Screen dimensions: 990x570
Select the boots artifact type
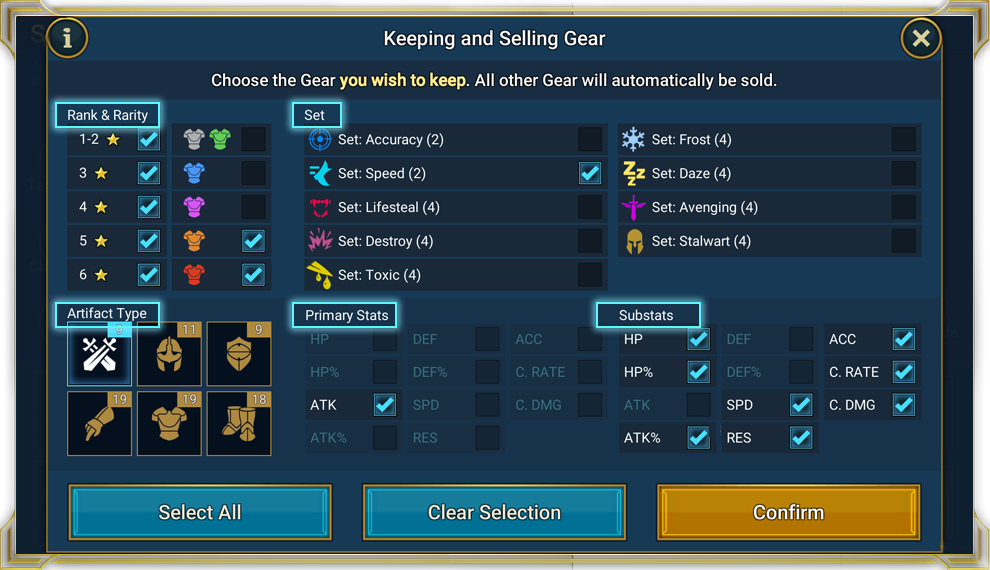pyautogui.click(x=239, y=424)
